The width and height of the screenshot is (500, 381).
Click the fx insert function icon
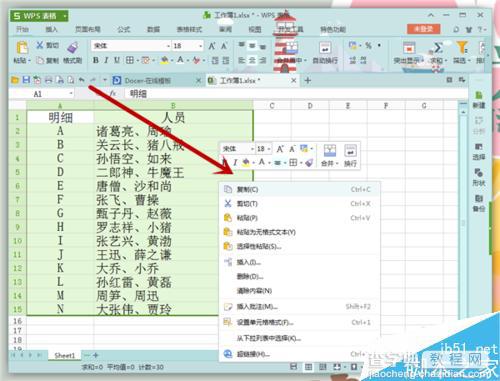pyautogui.click(x=113, y=94)
